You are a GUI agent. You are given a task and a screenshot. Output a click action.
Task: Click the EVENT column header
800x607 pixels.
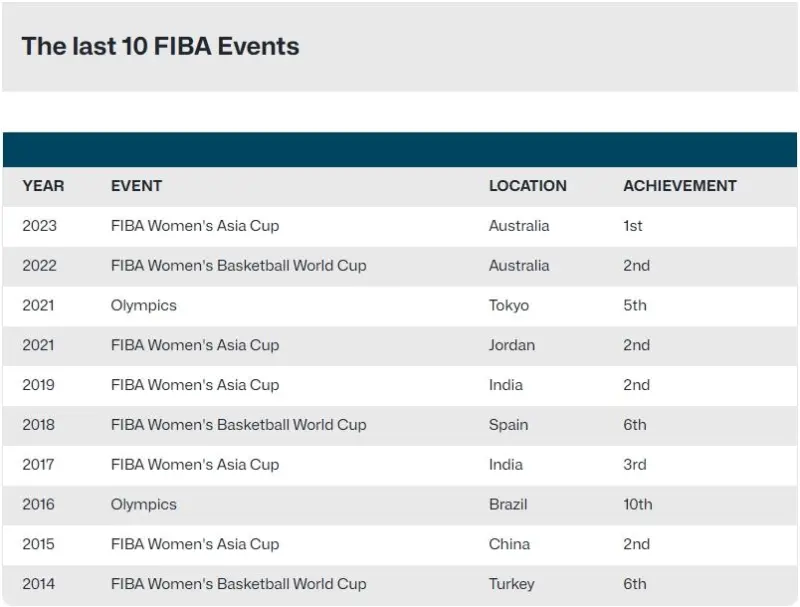pos(136,186)
